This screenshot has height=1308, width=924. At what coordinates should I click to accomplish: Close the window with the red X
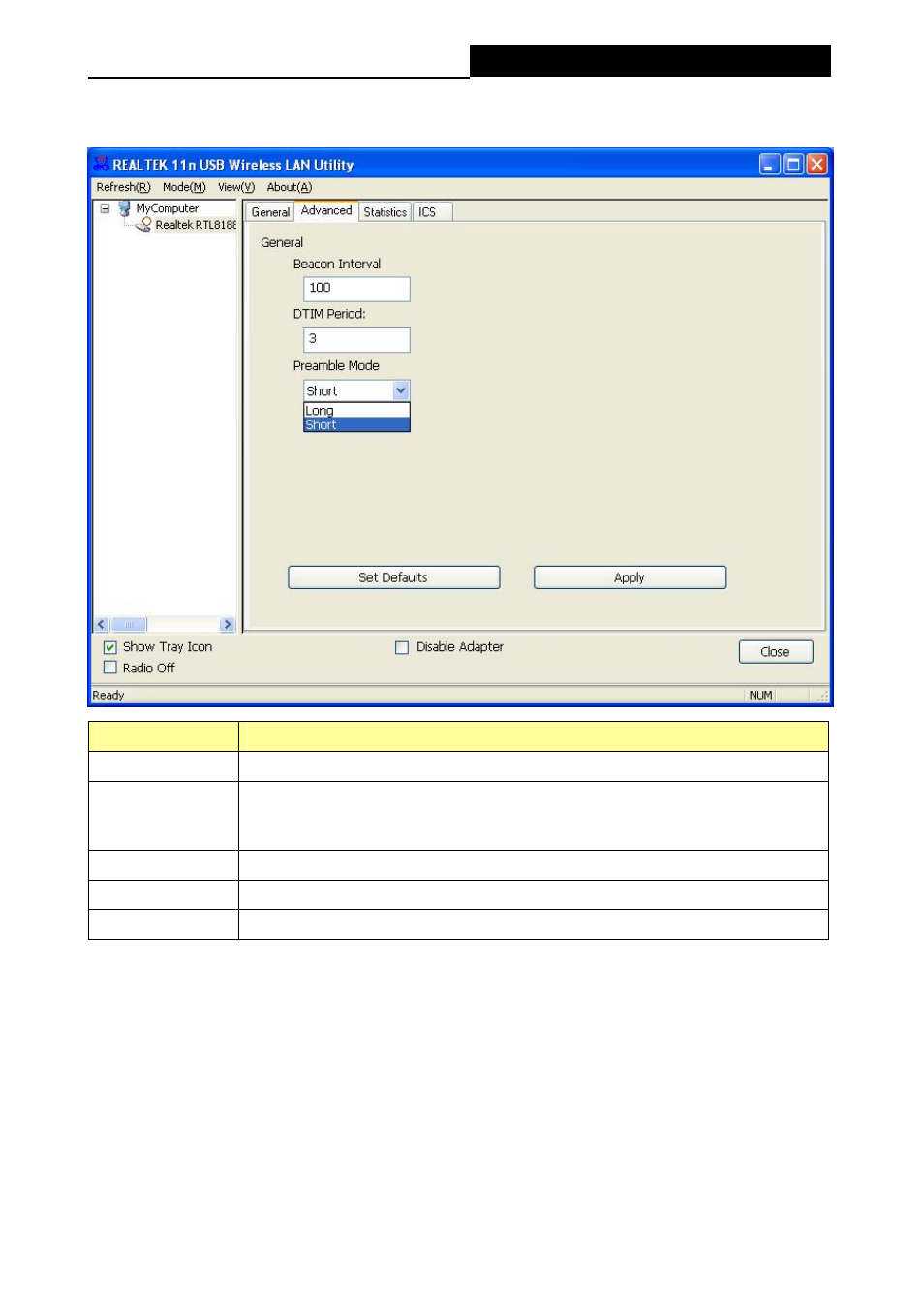[816, 165]
